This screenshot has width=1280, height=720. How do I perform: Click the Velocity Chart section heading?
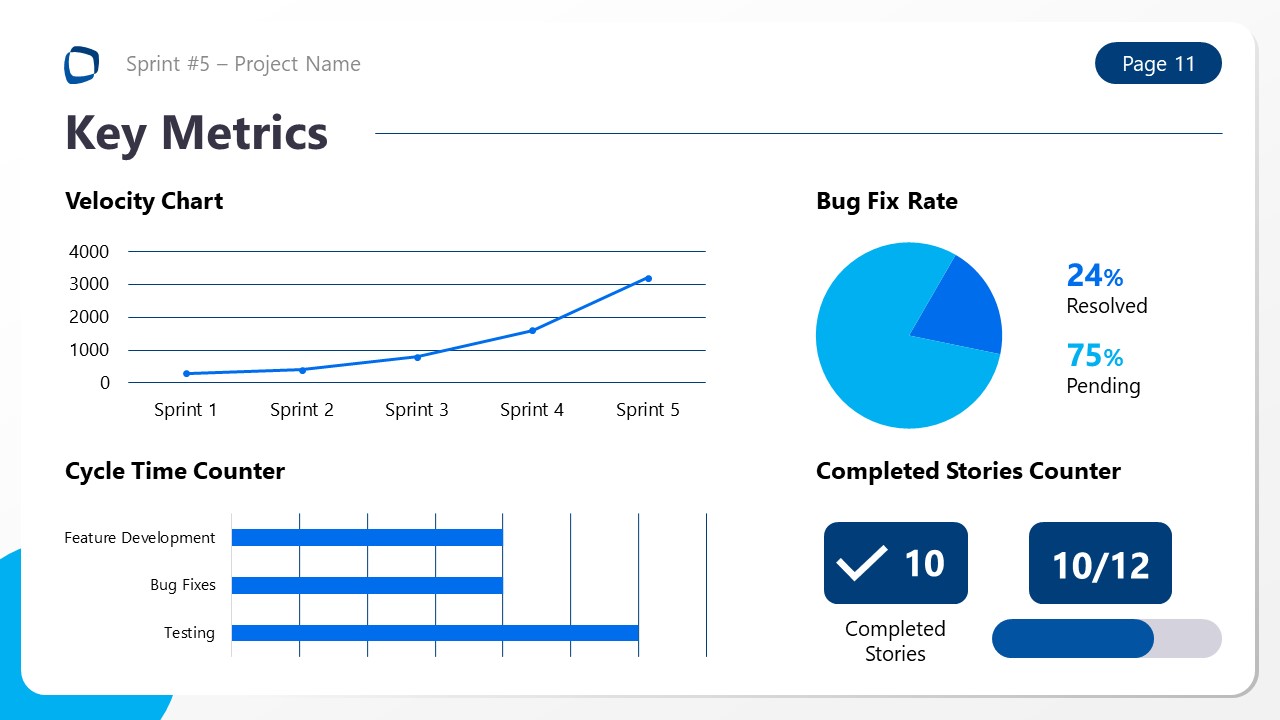[143, 201]
